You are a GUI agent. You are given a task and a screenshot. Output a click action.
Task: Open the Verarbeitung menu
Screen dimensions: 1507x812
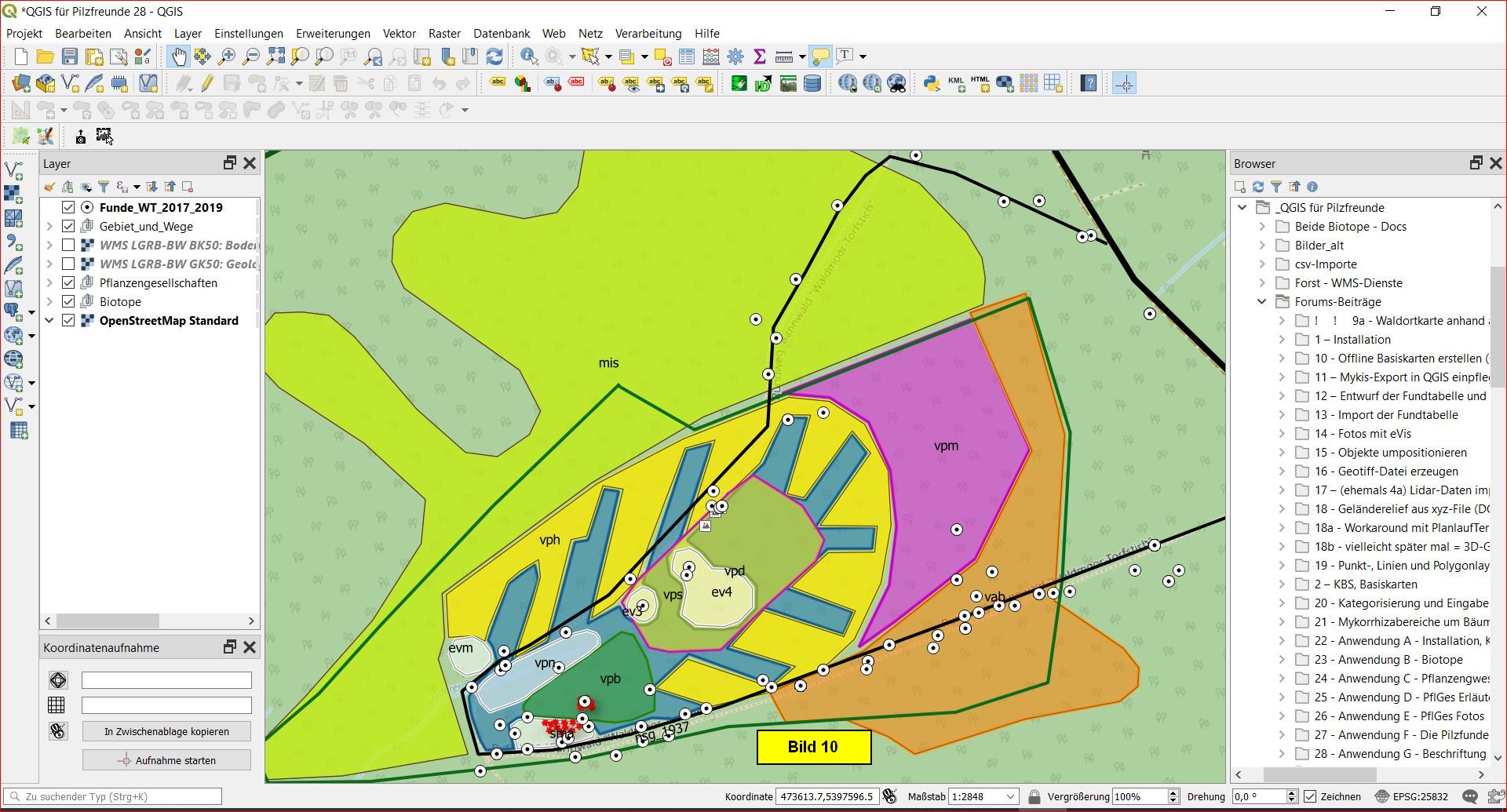point(648,34)
